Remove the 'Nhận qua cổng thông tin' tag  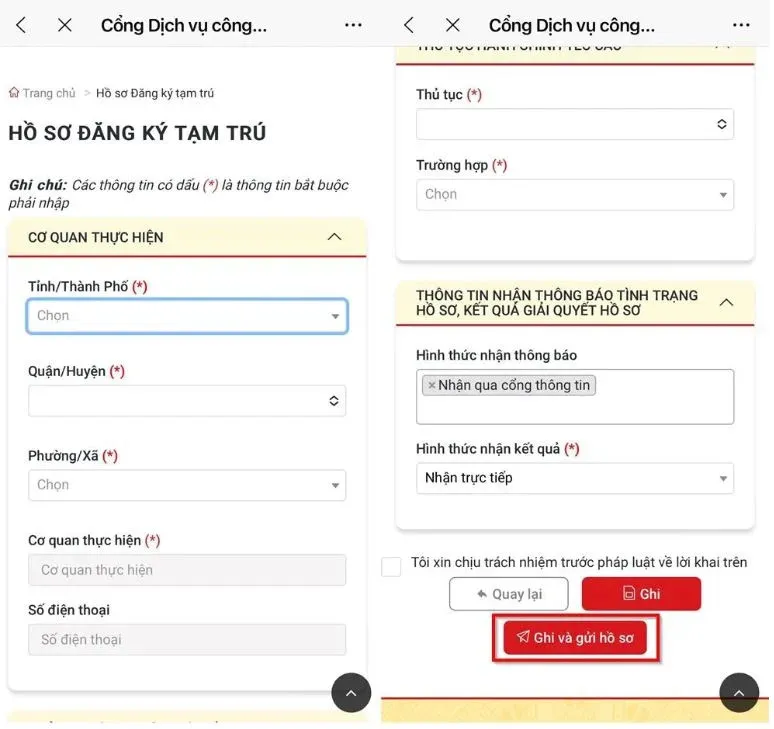(431, 385)
